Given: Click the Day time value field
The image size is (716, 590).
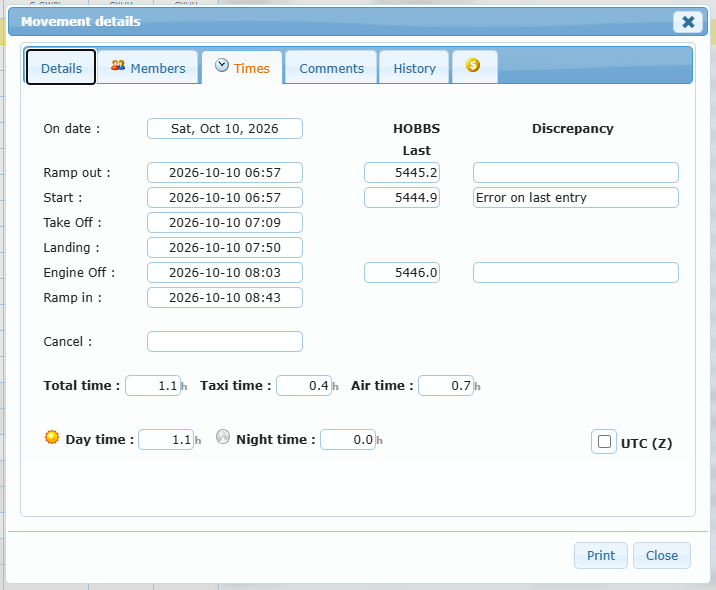Looking at the screenshot, I should (x=166, y=439).
